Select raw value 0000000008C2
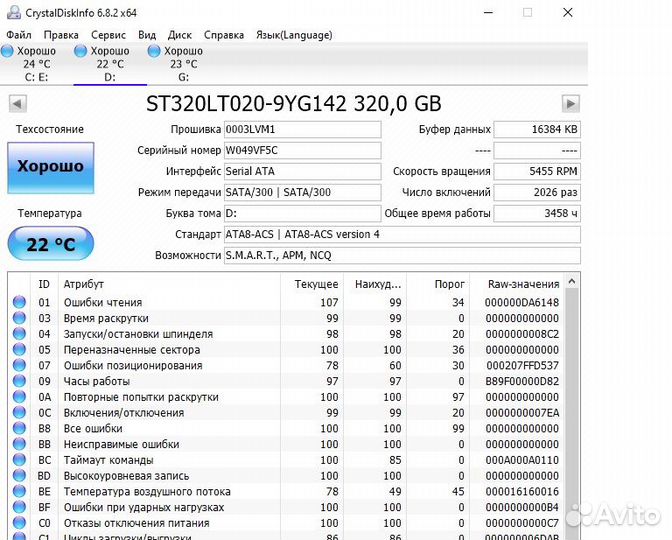Screen dimensions: 672x540 coord(522,334)
